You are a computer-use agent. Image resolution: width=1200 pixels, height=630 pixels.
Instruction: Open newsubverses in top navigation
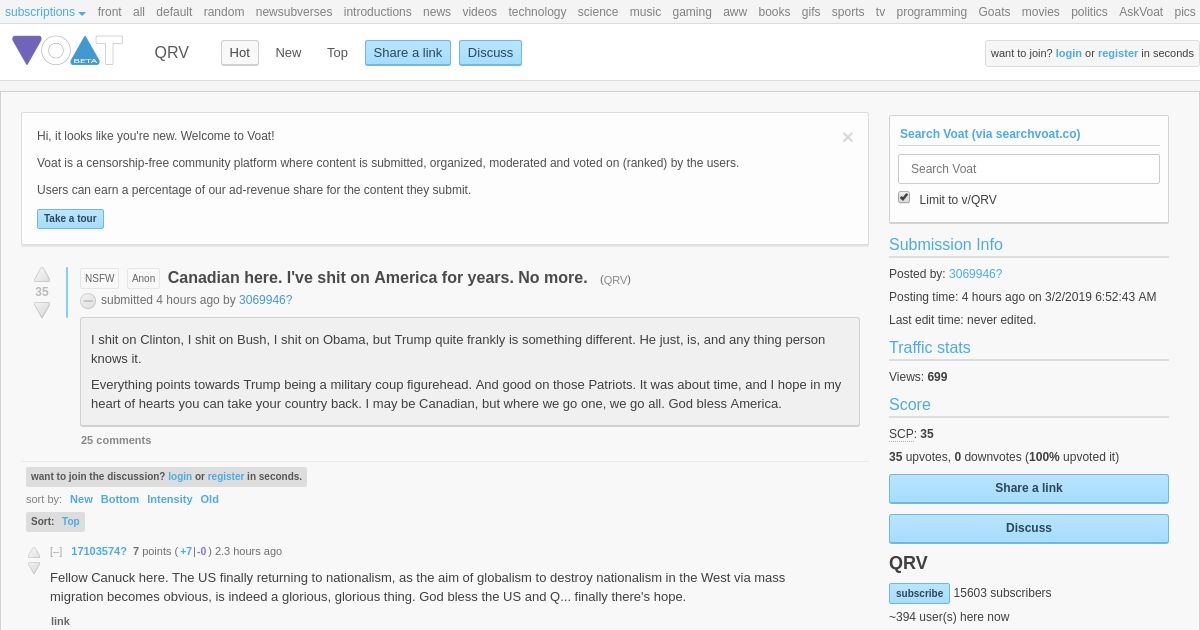pos(294,12)
